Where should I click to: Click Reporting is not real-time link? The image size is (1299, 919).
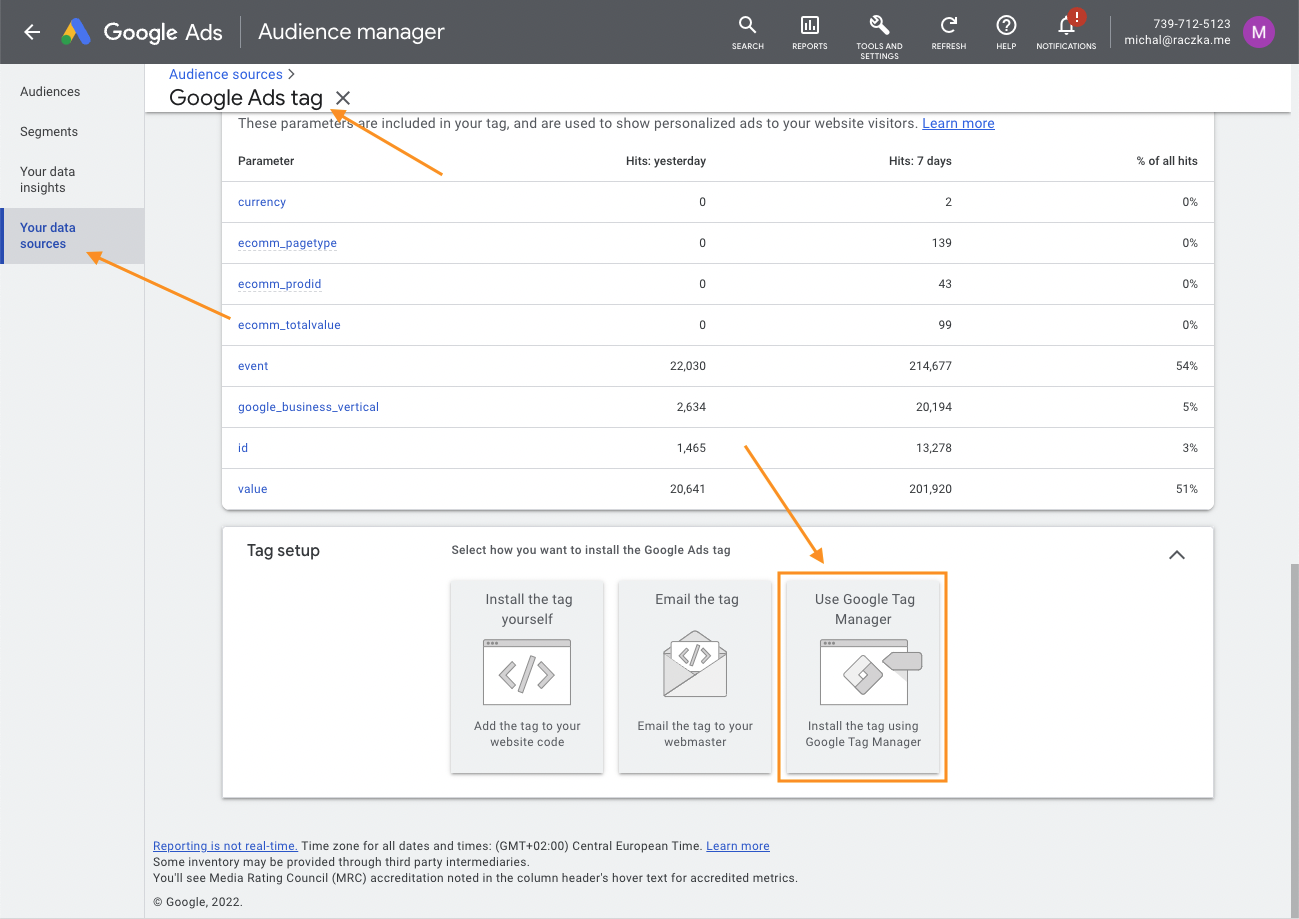tap(225, 846)
